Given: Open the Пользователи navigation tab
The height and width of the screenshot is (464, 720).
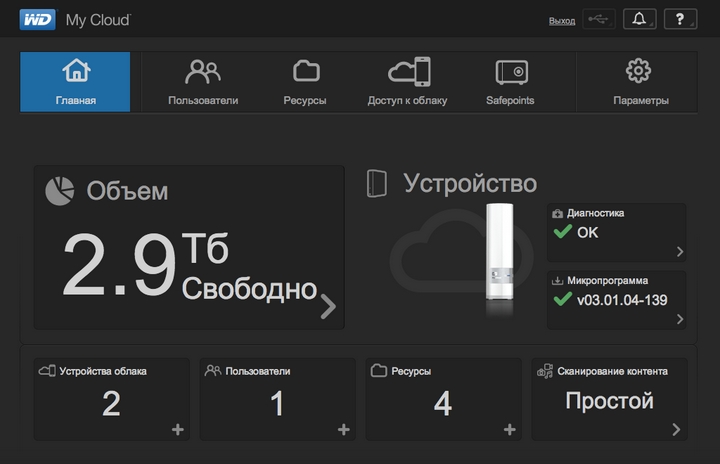Looking at the screenshot, I should tap(203, 82).
